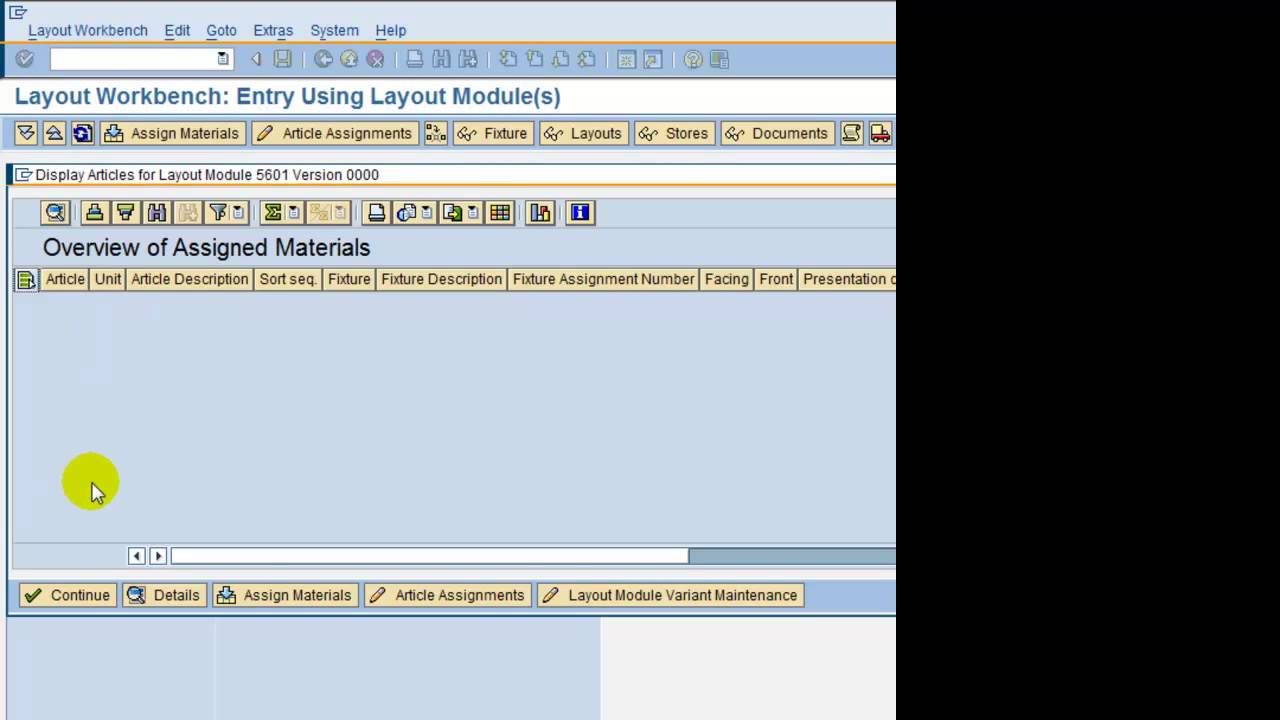
Task: Click the horizontal scrollbar right arrow
Action: (157, 556)
